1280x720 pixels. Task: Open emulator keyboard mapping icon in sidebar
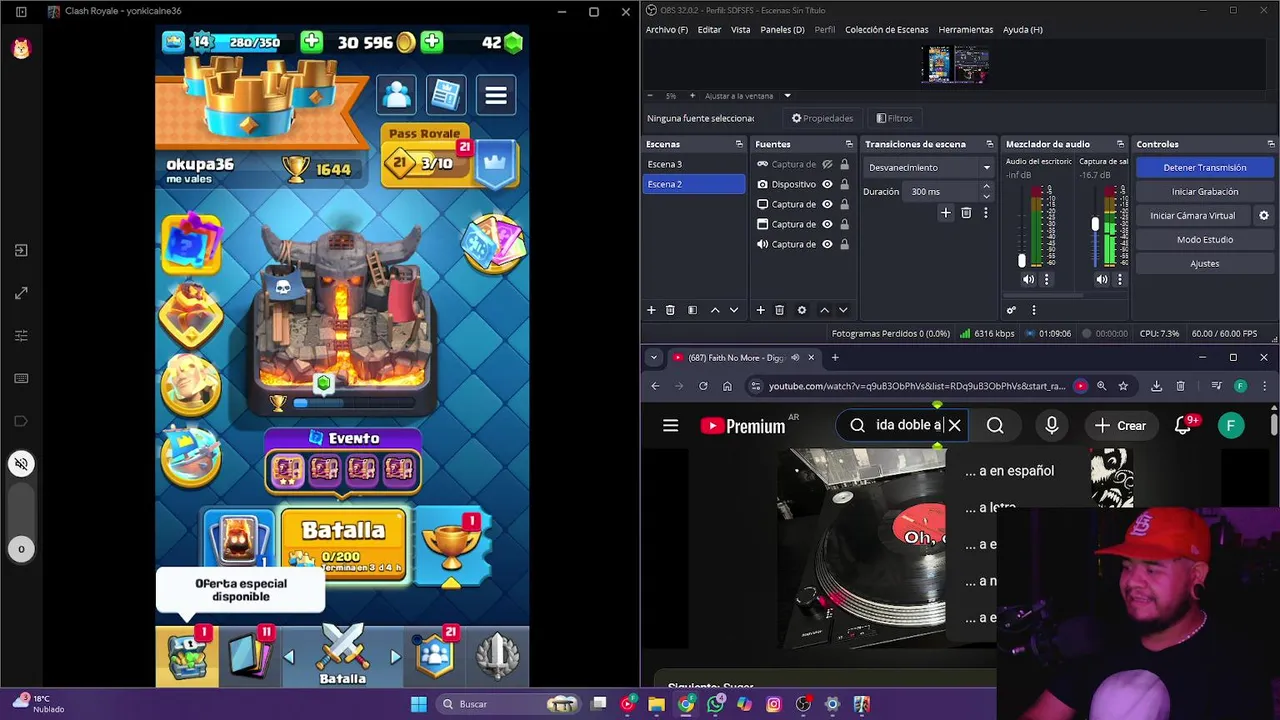pos(21,378)
